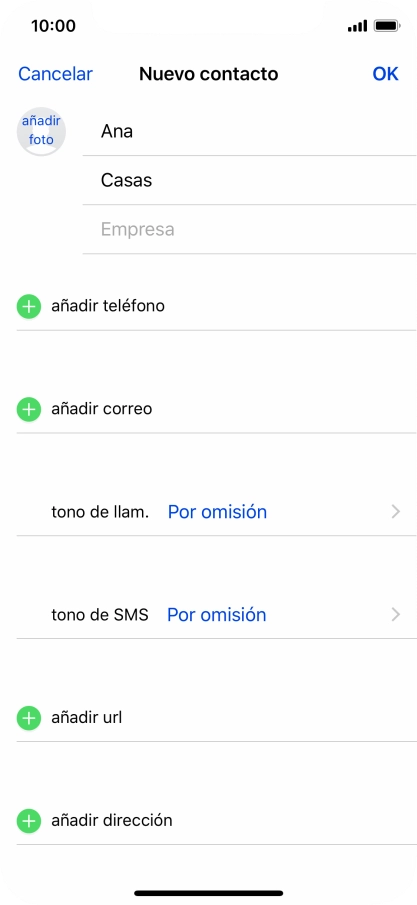Tap the green plus next to añadir url
Viewport: 417px width, 905px height.
pos(29,718)
